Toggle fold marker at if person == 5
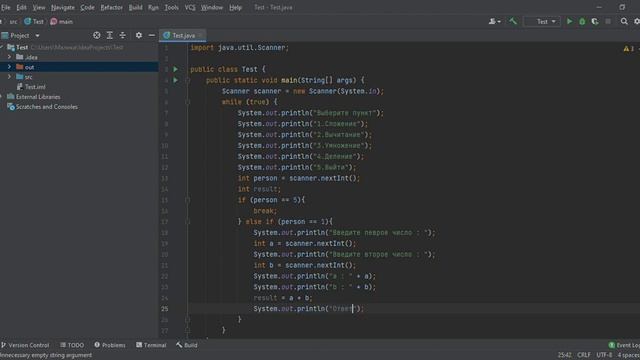 point(188,200)
